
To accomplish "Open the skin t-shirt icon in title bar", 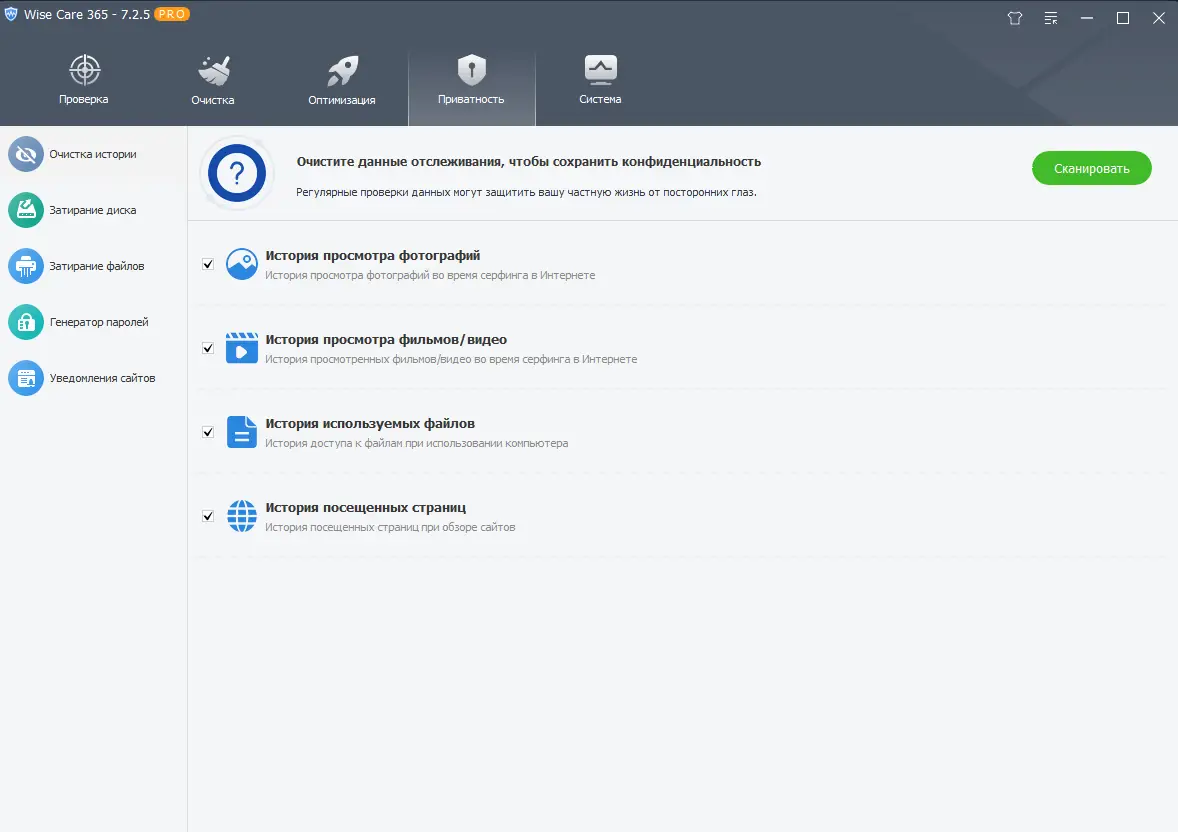I will [x=1015, y=18].
